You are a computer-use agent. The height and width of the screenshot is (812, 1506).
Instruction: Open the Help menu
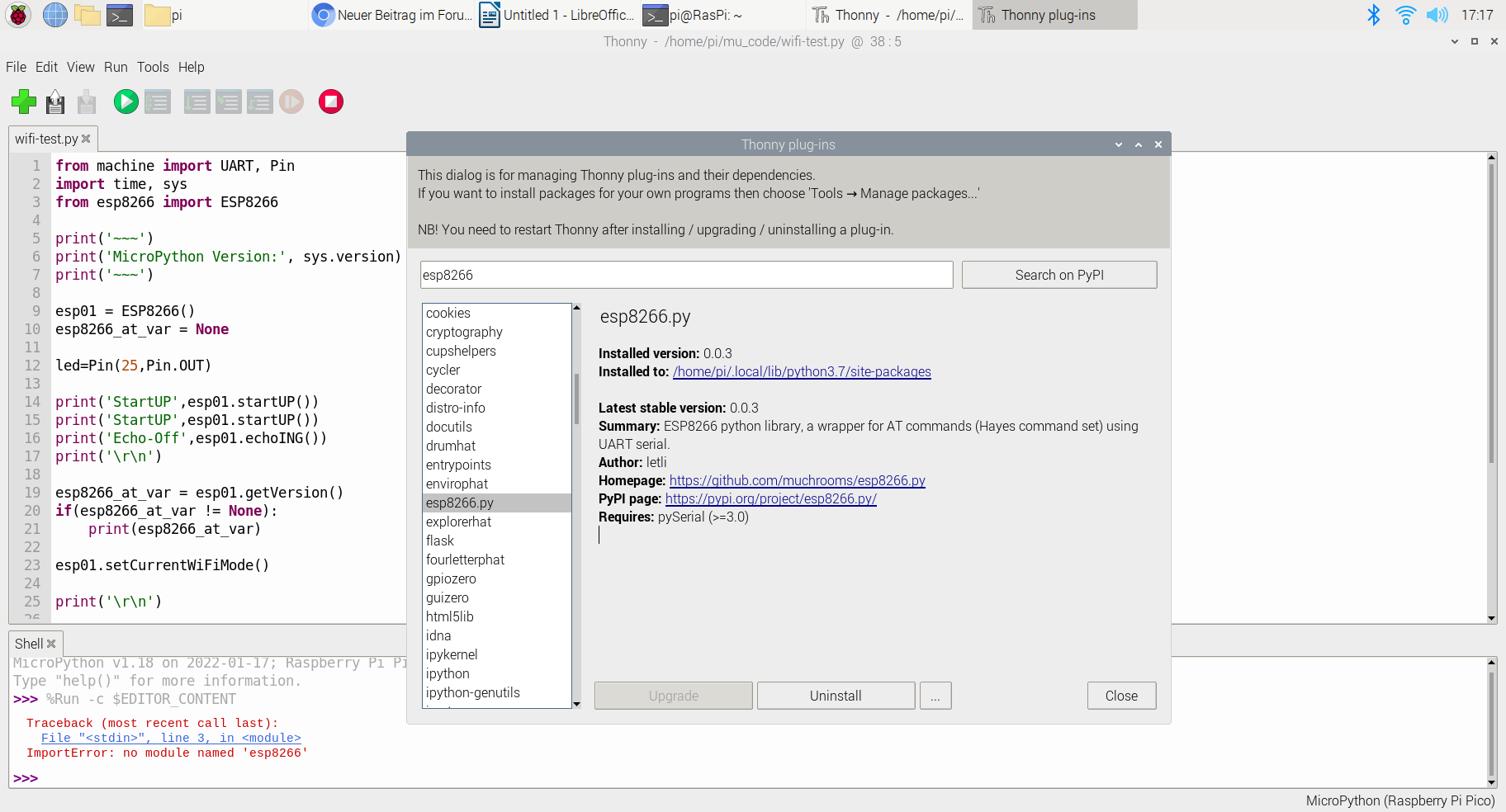(x=191, y=67)
